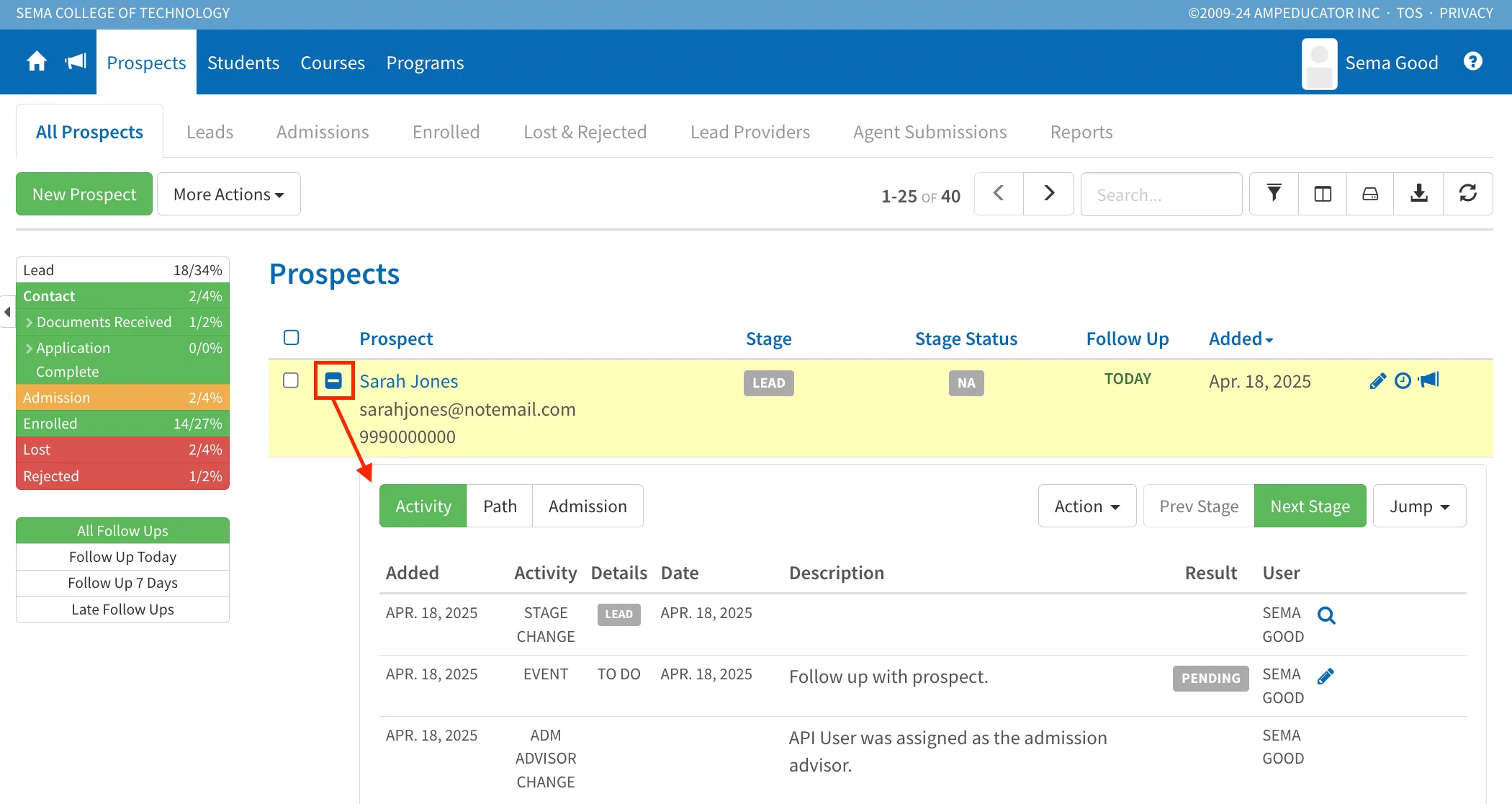Click the New Prospect button
Viewport: 1512px width, 804px height.
click(x=84, y=194)
